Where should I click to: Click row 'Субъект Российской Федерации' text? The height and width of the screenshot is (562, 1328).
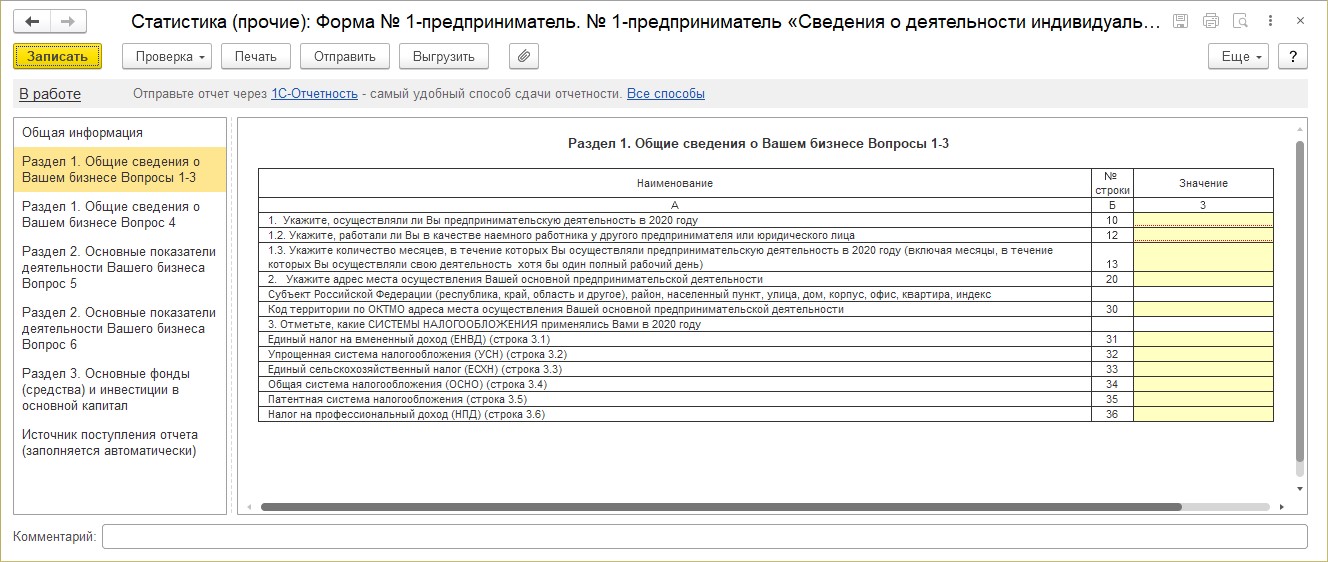(x=630, y=294)
